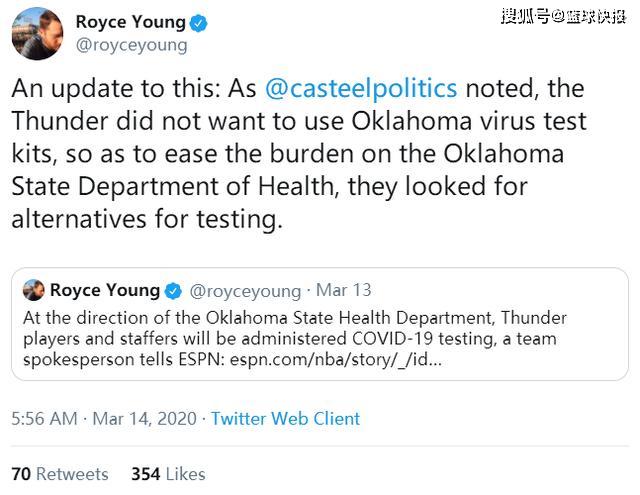Viewport: 640px width, 495px height.
Task: Click the @royceyoung handle in the quoted tweet
Action: pos(245,291)
